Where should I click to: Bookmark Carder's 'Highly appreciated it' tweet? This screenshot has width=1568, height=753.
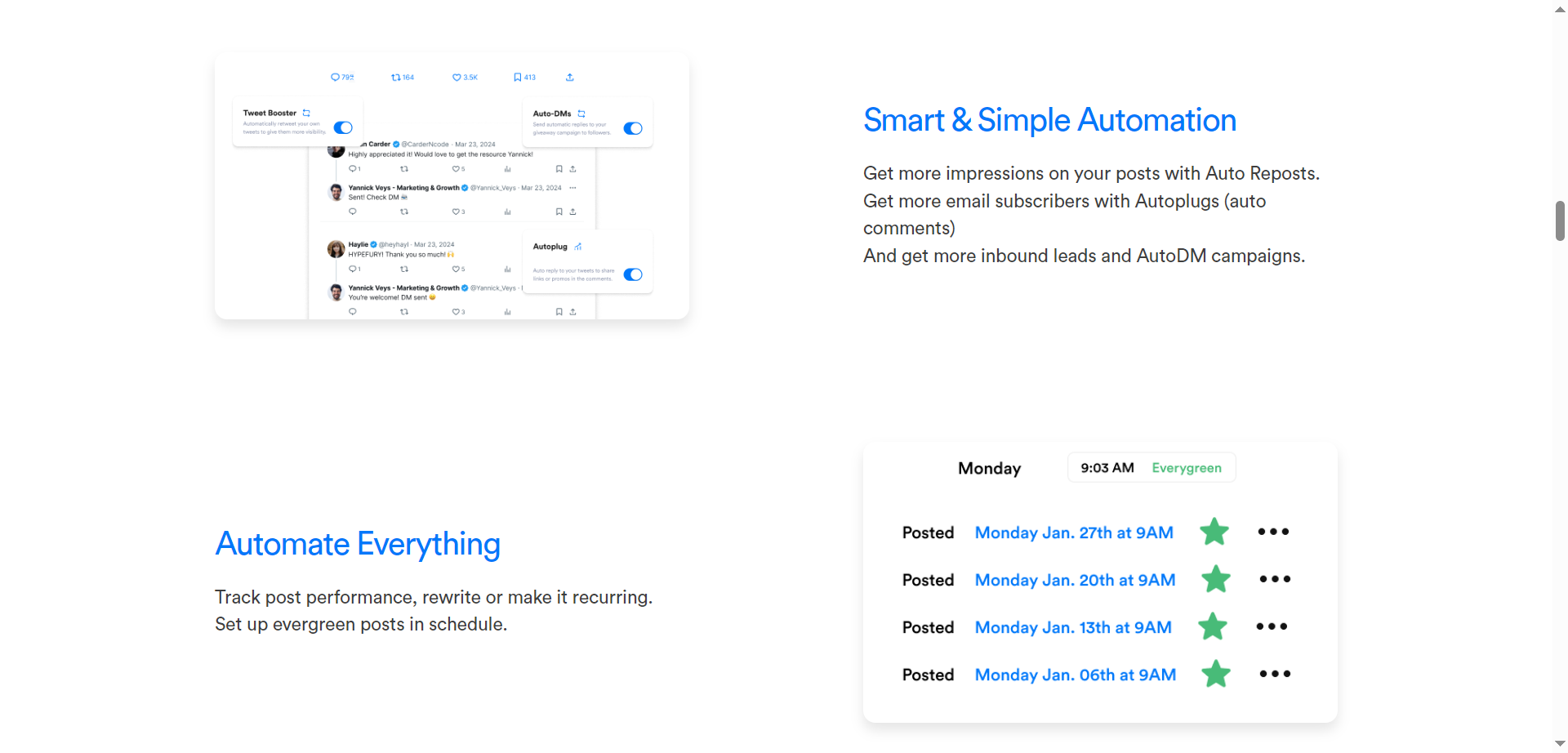click(x=559, y=169)
